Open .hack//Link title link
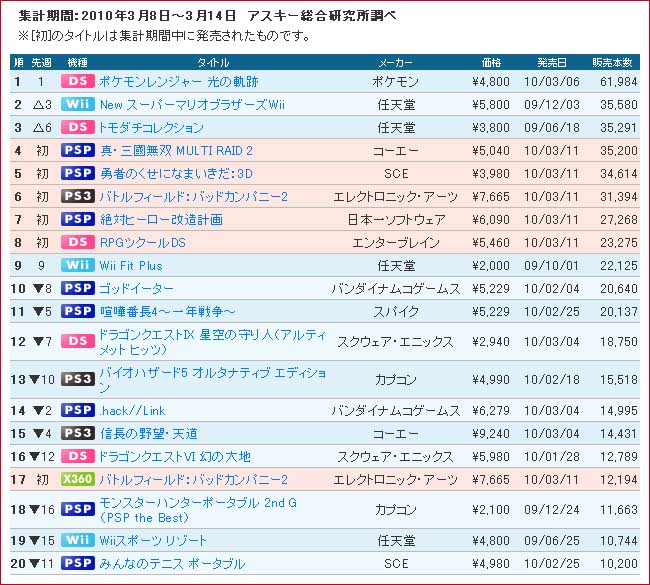Screen dimensions: 650x585 132,411
